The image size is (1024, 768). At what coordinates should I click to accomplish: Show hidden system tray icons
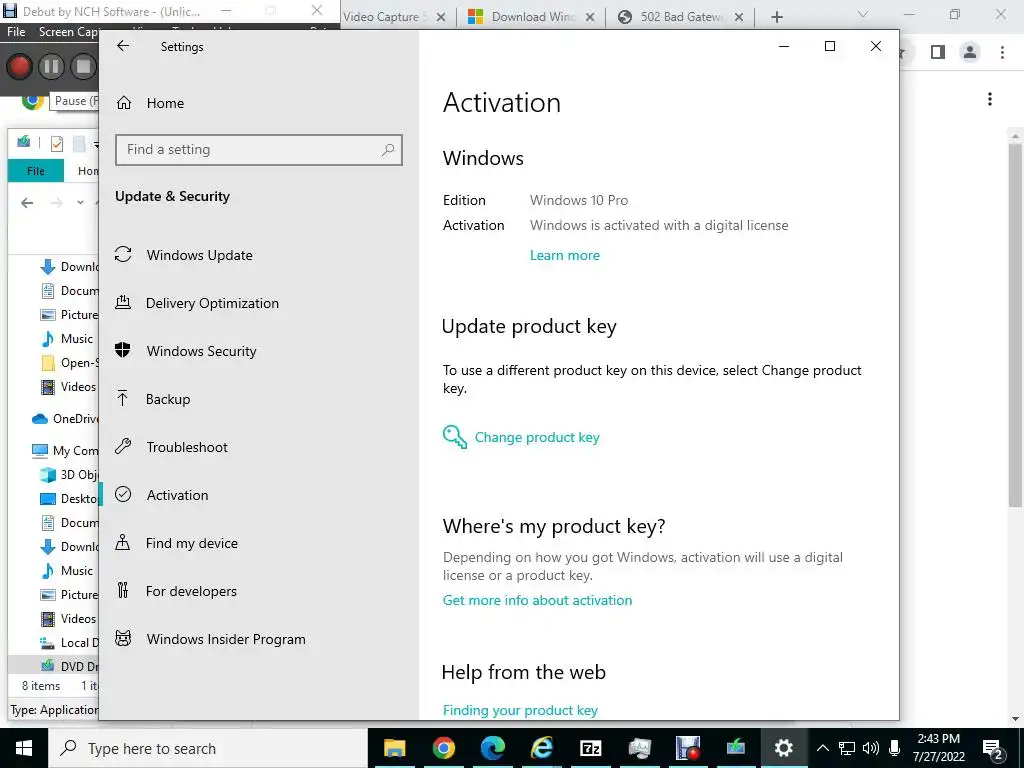pyautogui.click(x=823, y=748)
